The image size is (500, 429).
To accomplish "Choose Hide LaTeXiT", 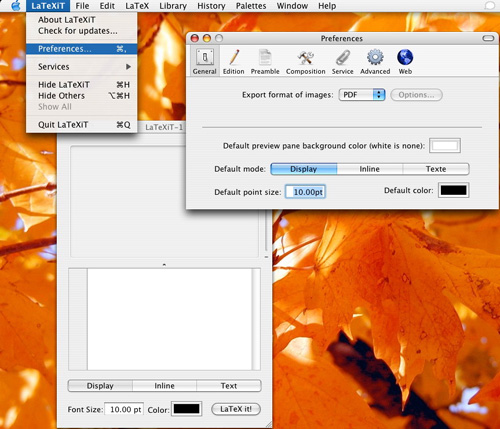I will (x=82, y=85).
